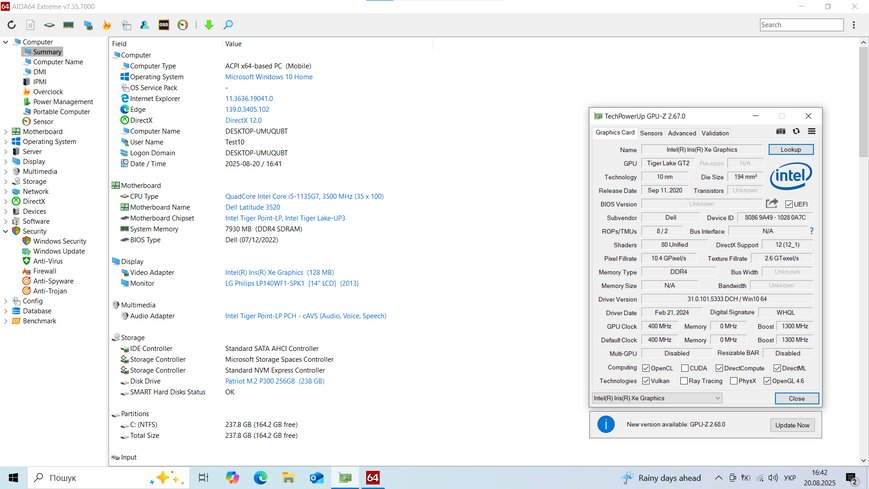Expand the Motherboard tree node
The height and width of the screenshot is (489, 869).
[6, 132]
